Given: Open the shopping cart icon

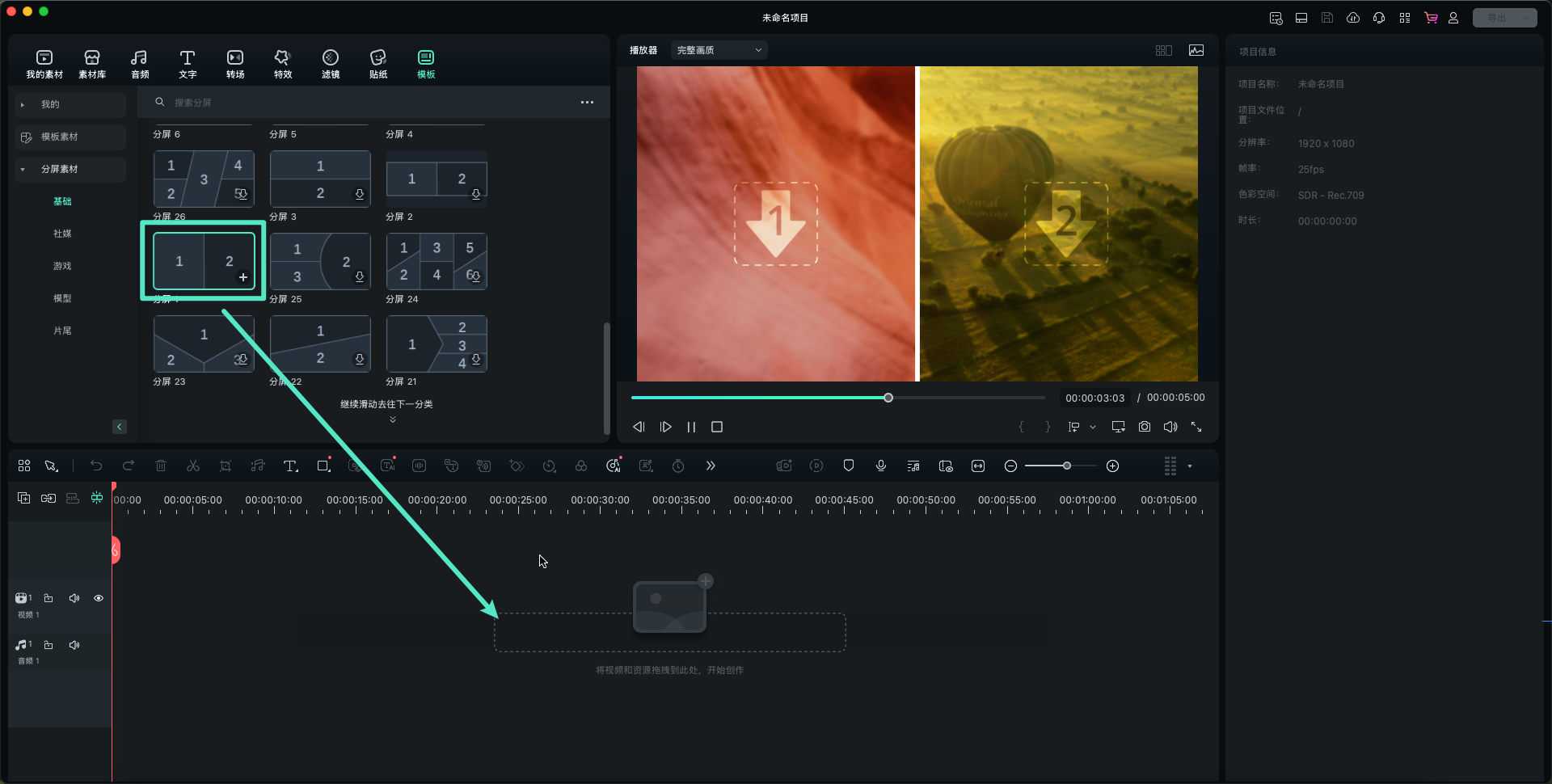Looking at the screenshot, I should point(1431,18).
